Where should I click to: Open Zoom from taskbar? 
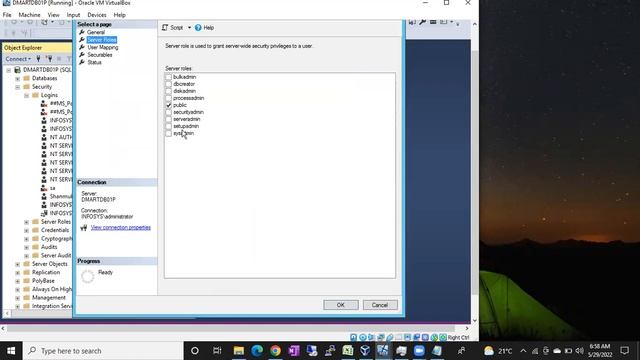(419, 351)
